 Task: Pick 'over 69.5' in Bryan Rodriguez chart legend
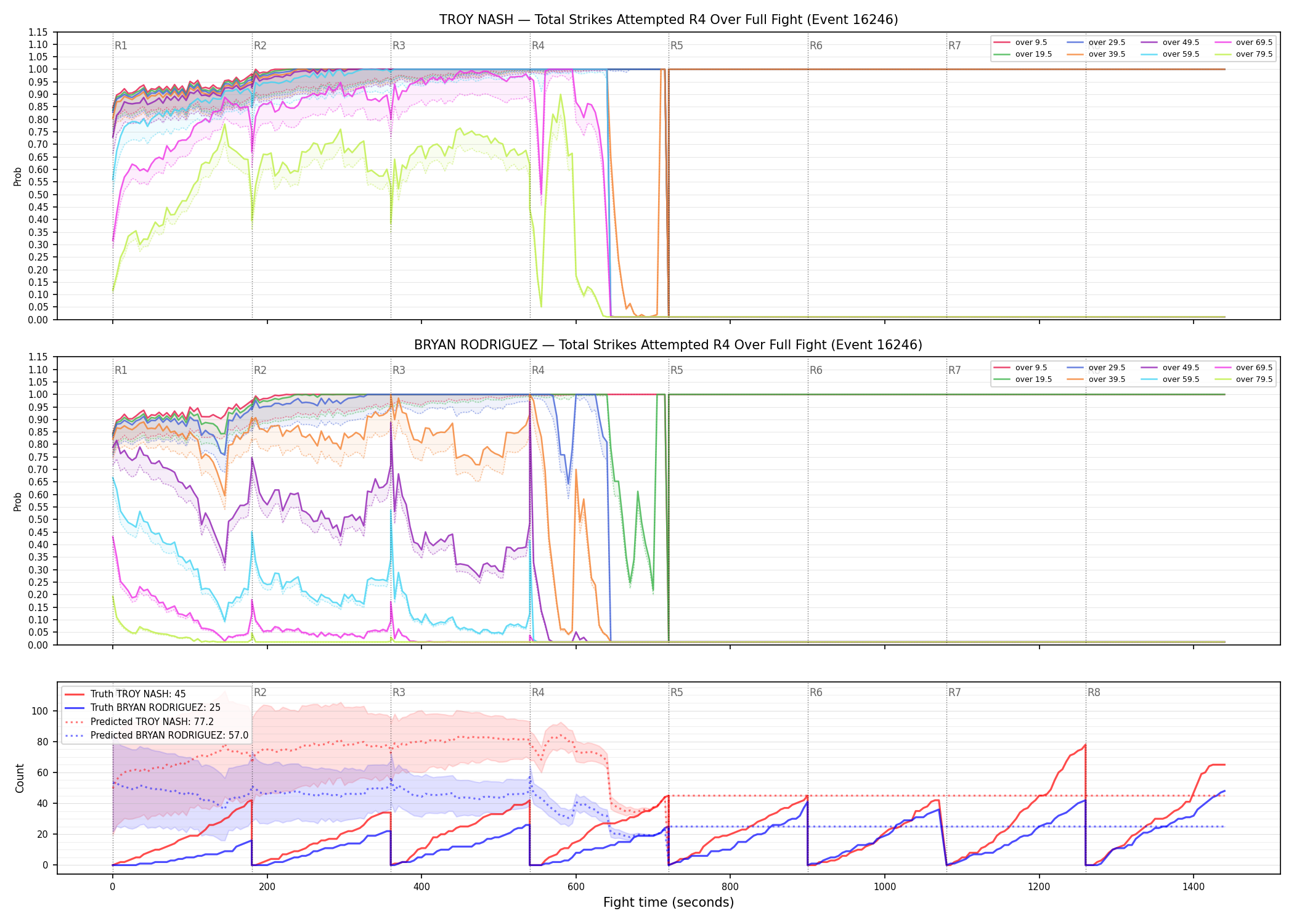click(x=1243, y=368)
